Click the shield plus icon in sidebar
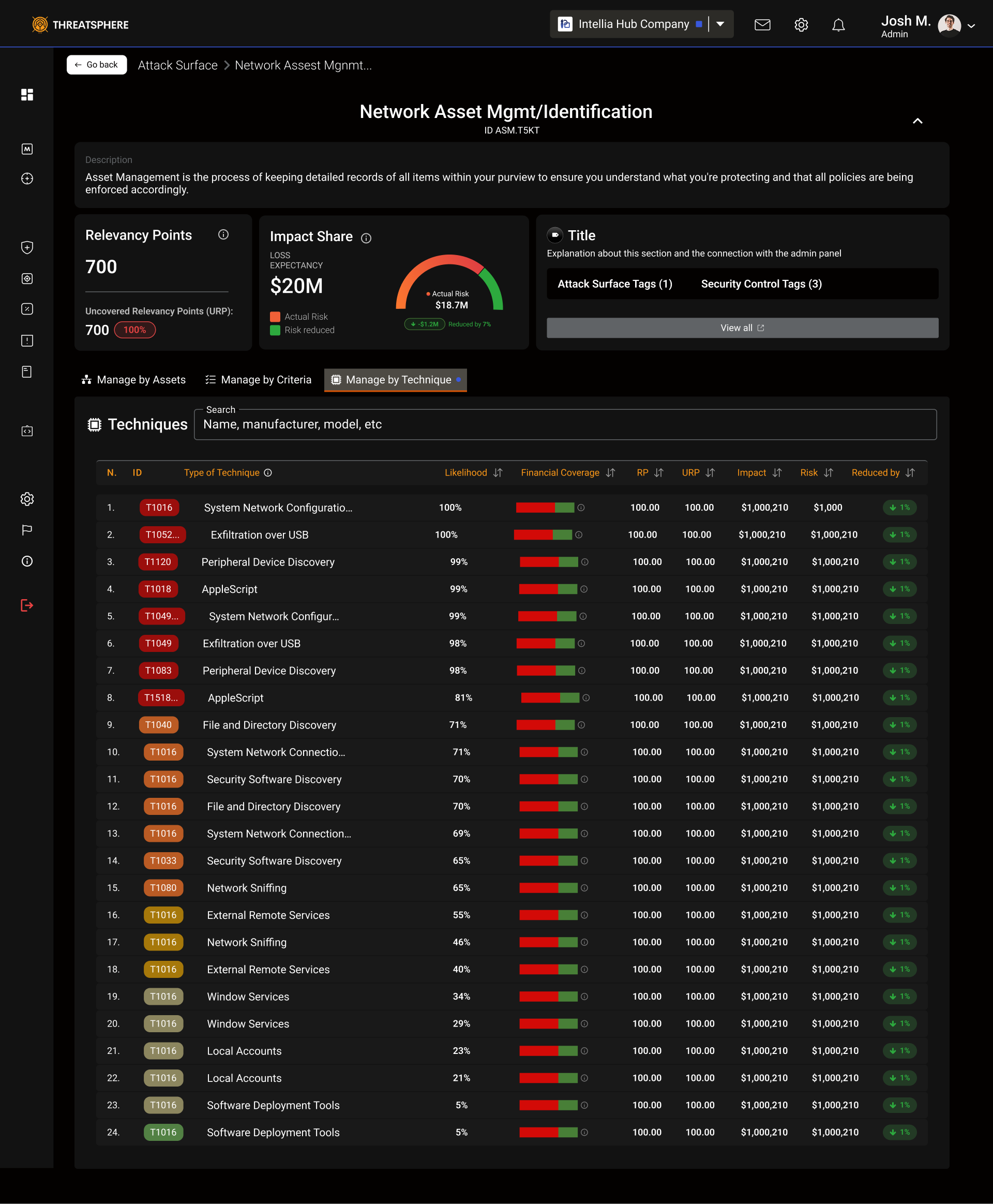 (27, 247)
